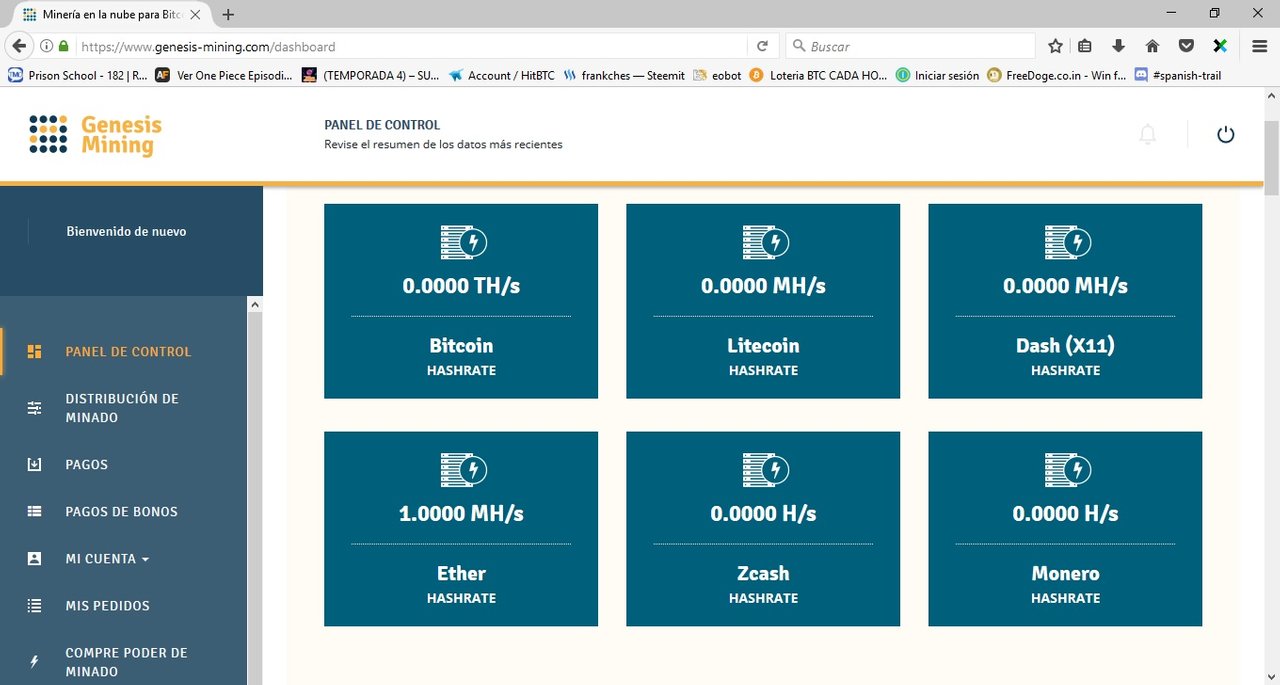1280x685 pixels.
Task: Click the PANEL DE CONTROL page heading
Action: click(382, 126)
